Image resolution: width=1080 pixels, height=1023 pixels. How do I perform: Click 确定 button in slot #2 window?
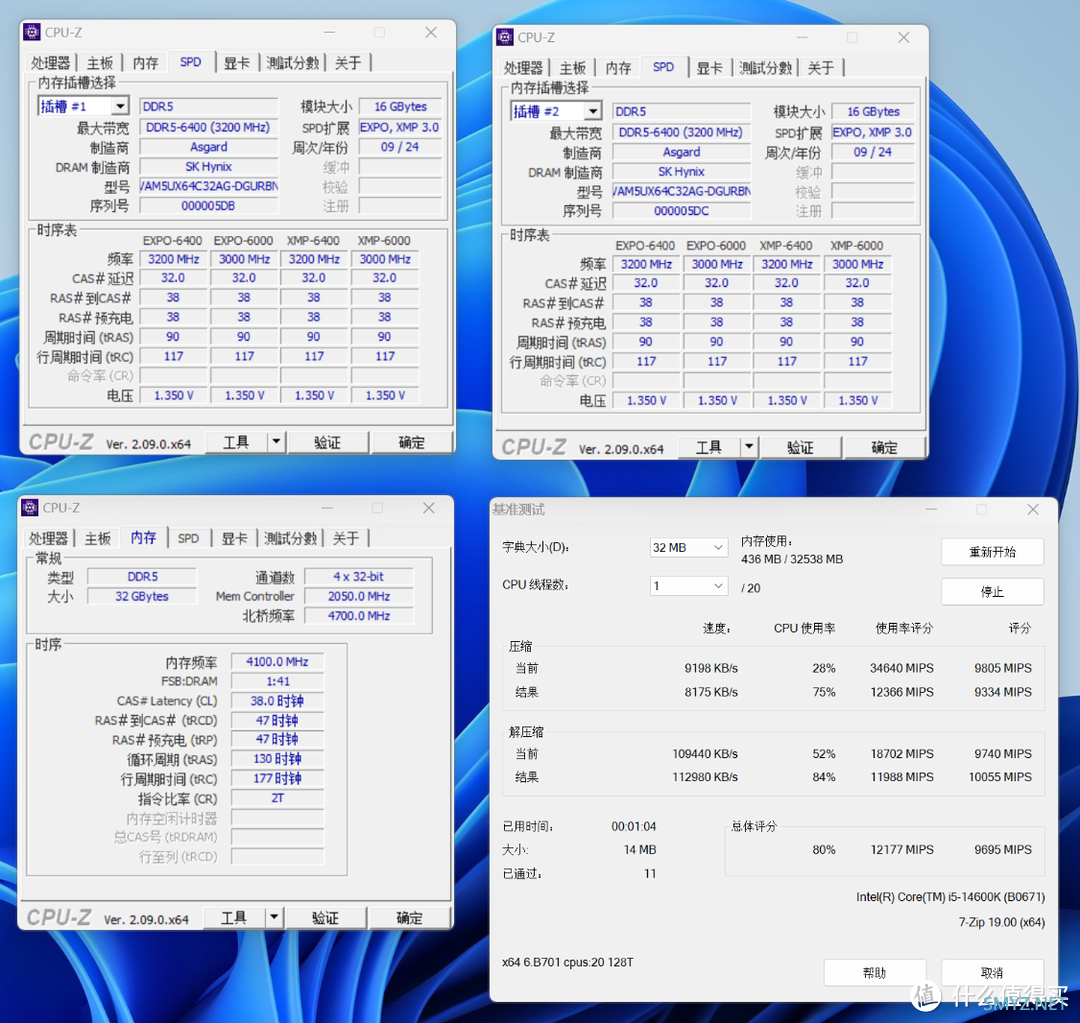(x=884, y=446)
